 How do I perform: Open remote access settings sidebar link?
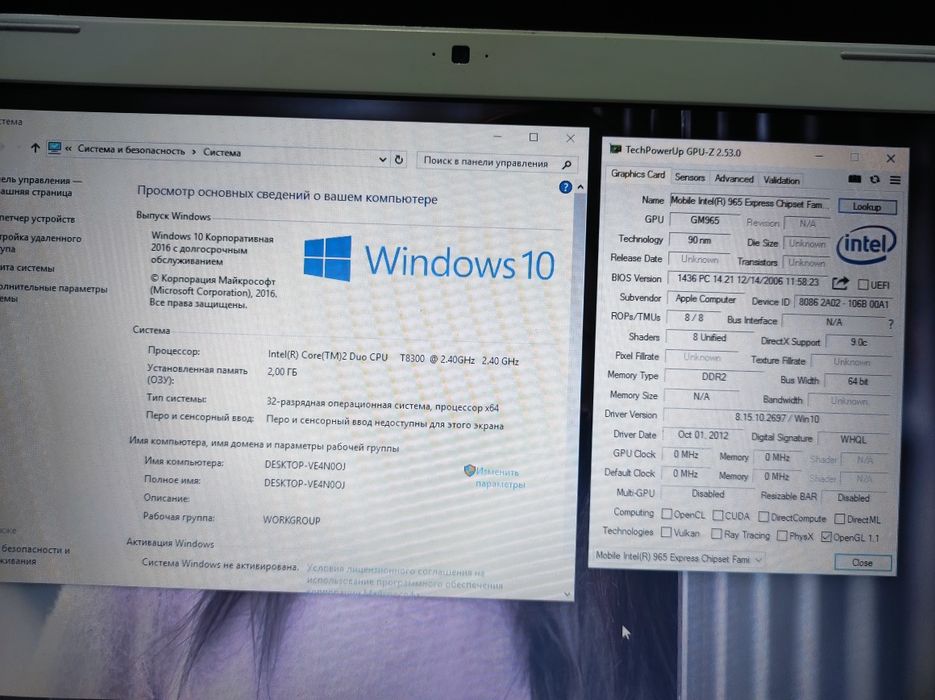[41, 243]
